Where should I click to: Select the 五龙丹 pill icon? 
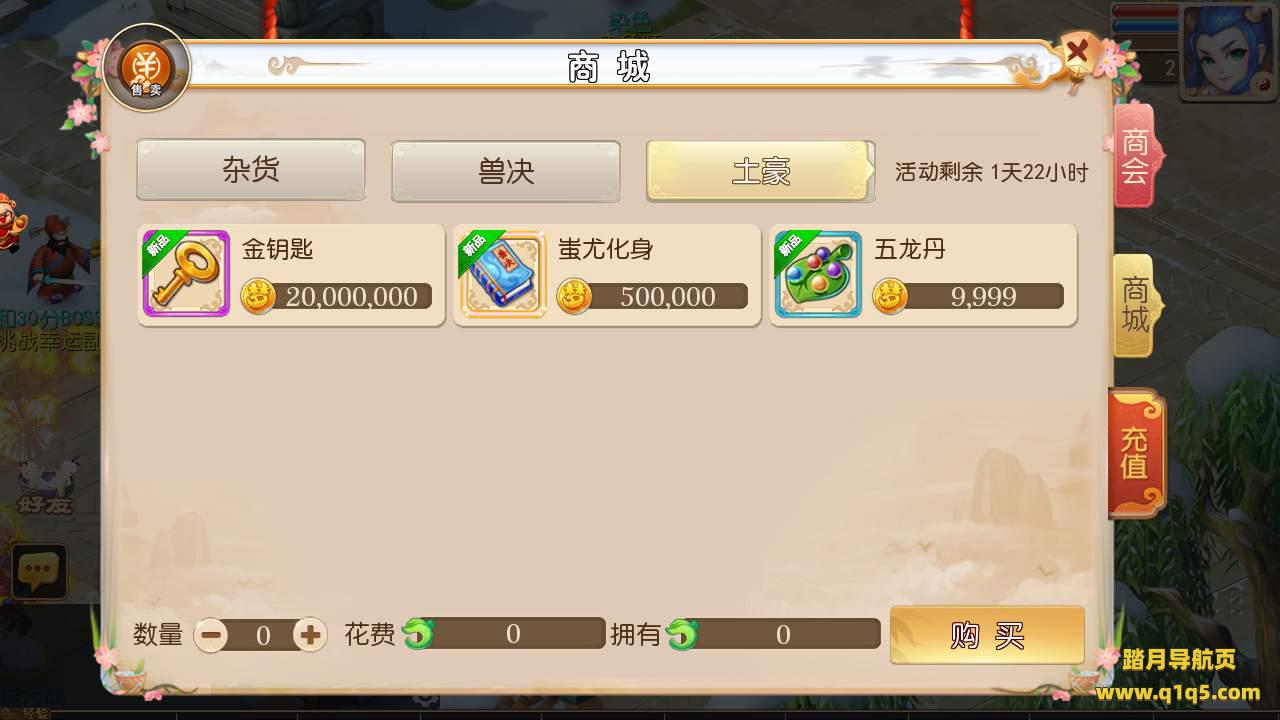[x=818, y=274]
